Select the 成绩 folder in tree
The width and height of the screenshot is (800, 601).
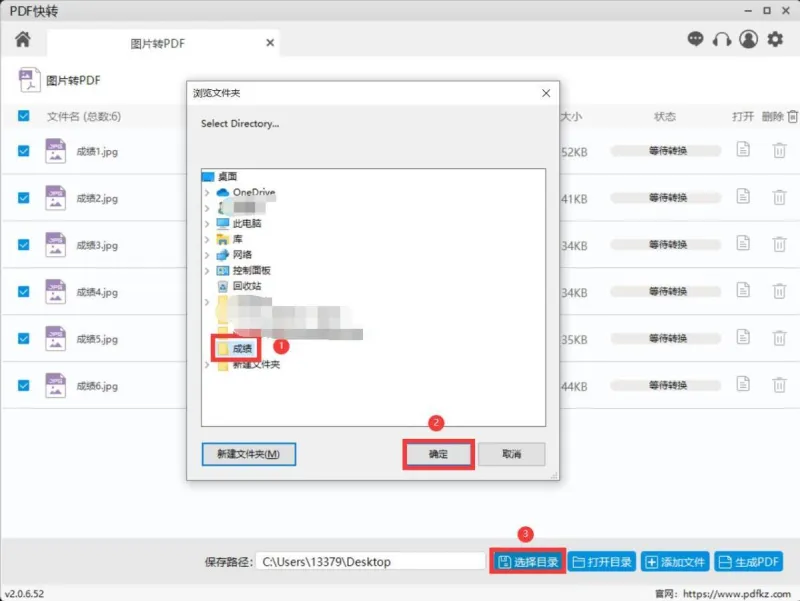click(x=242, y=349)
